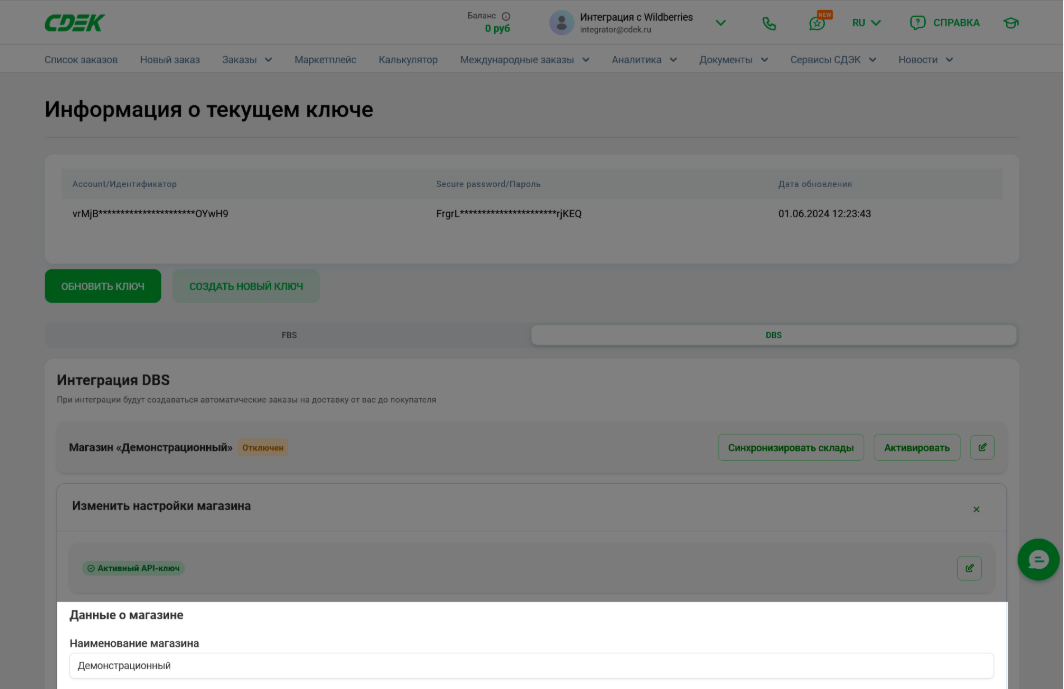Click the CDEK logo
Image resolution: width=1064 pixels, height=689 pixels.
[x=74, y=23]
